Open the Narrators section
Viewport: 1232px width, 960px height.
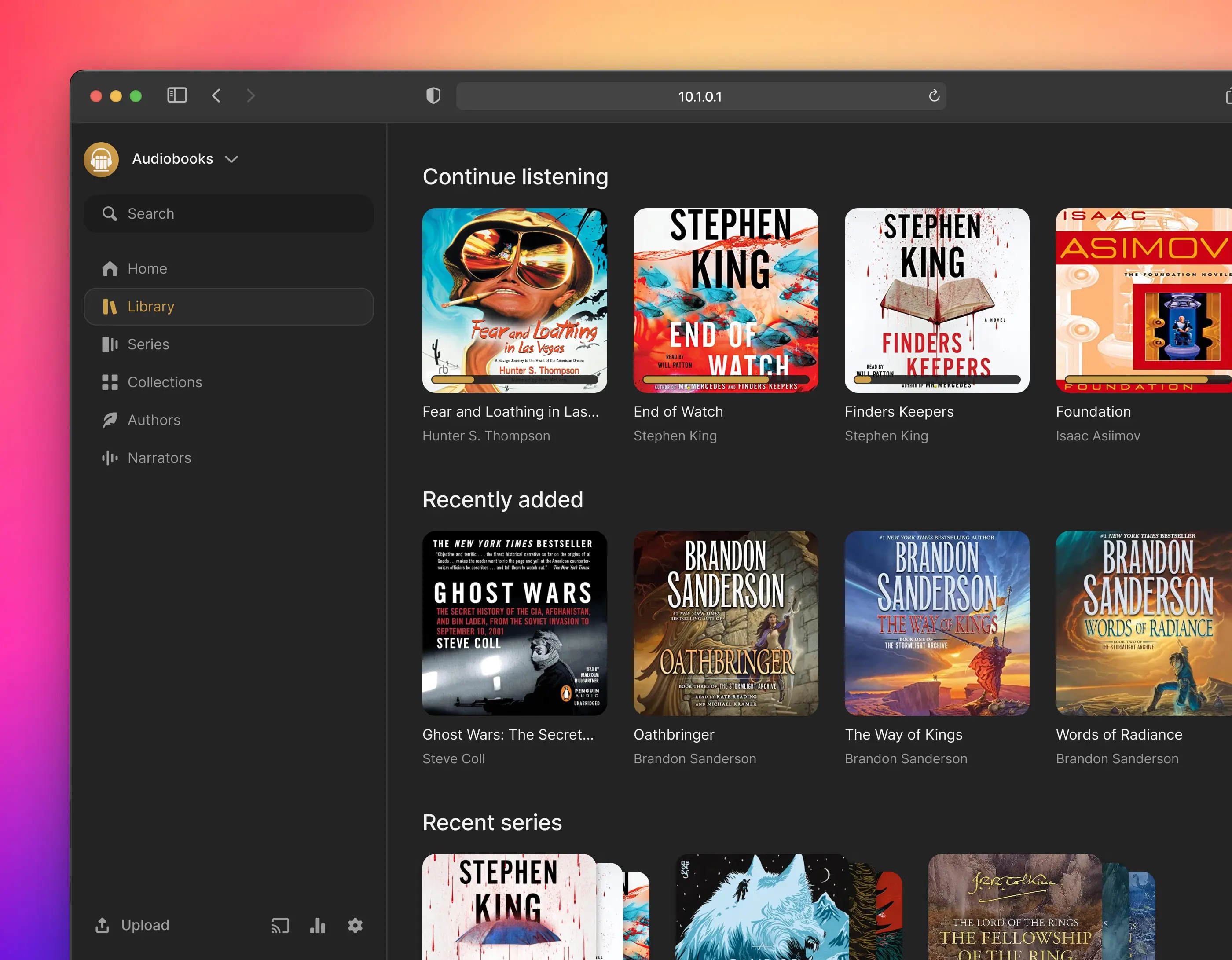pyautogui.click(x=228, y=458)
